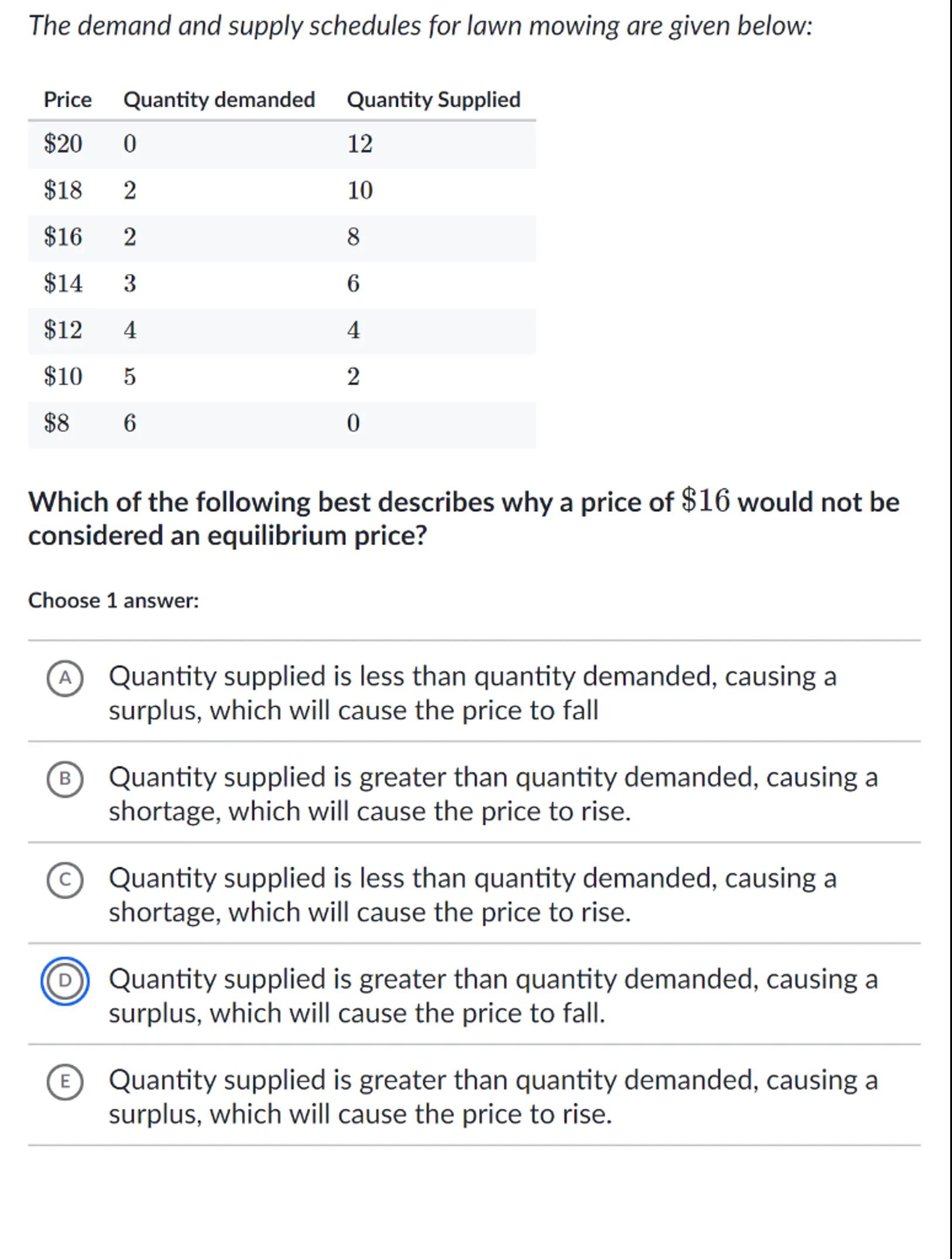Click the Quantity Supplied column header
Screen dimensions: 952x1259
433,100
